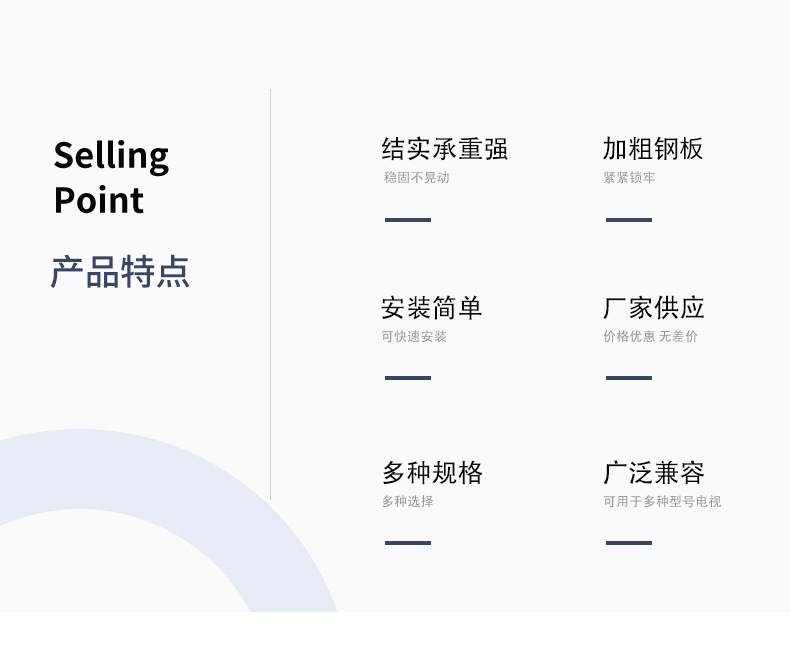Image resolution: width=790 pixels, height=671 pixels.
Task: Click the blue bar under 厂家供应
Action: 629,378
